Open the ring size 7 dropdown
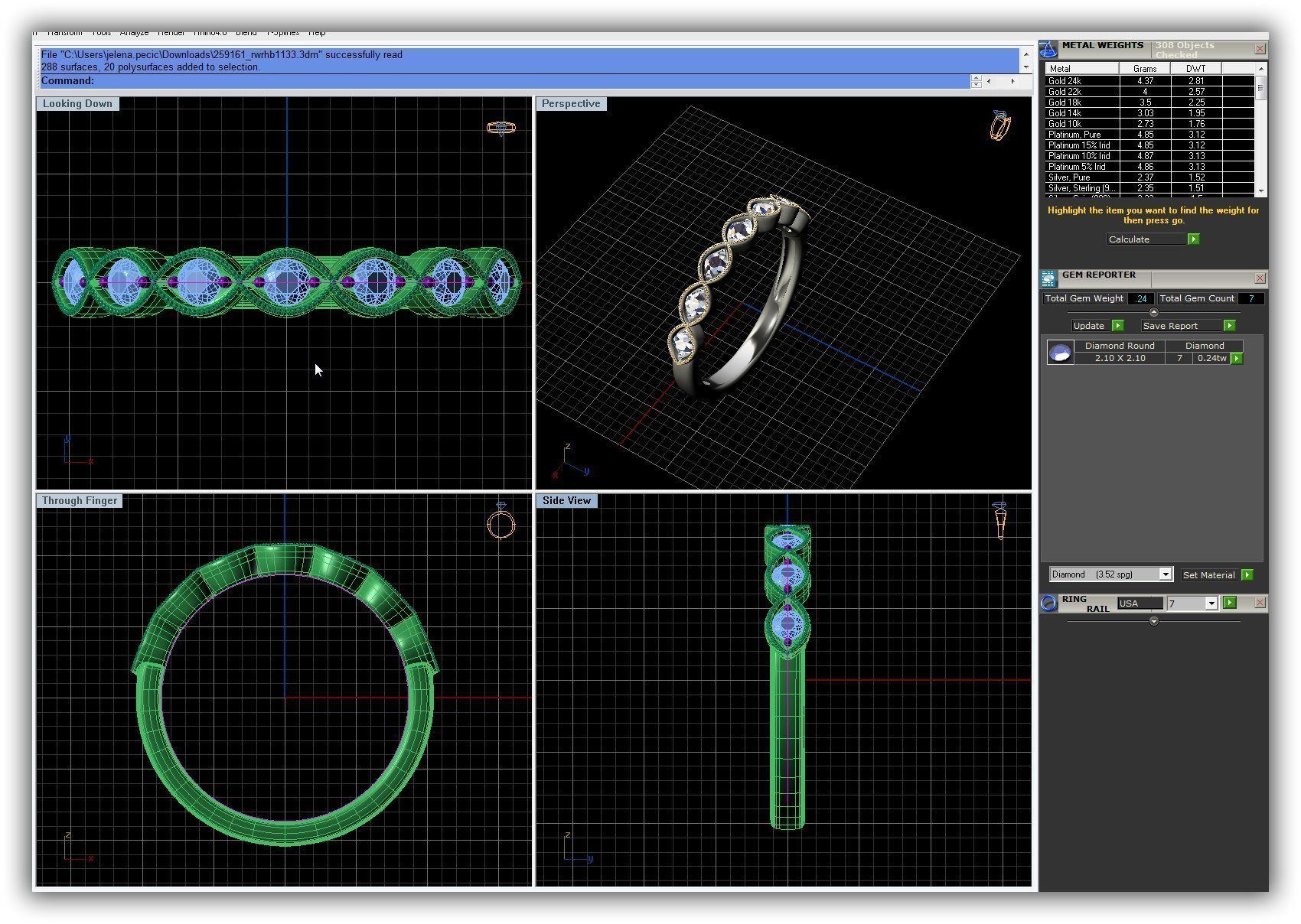 click(1211, 604)
